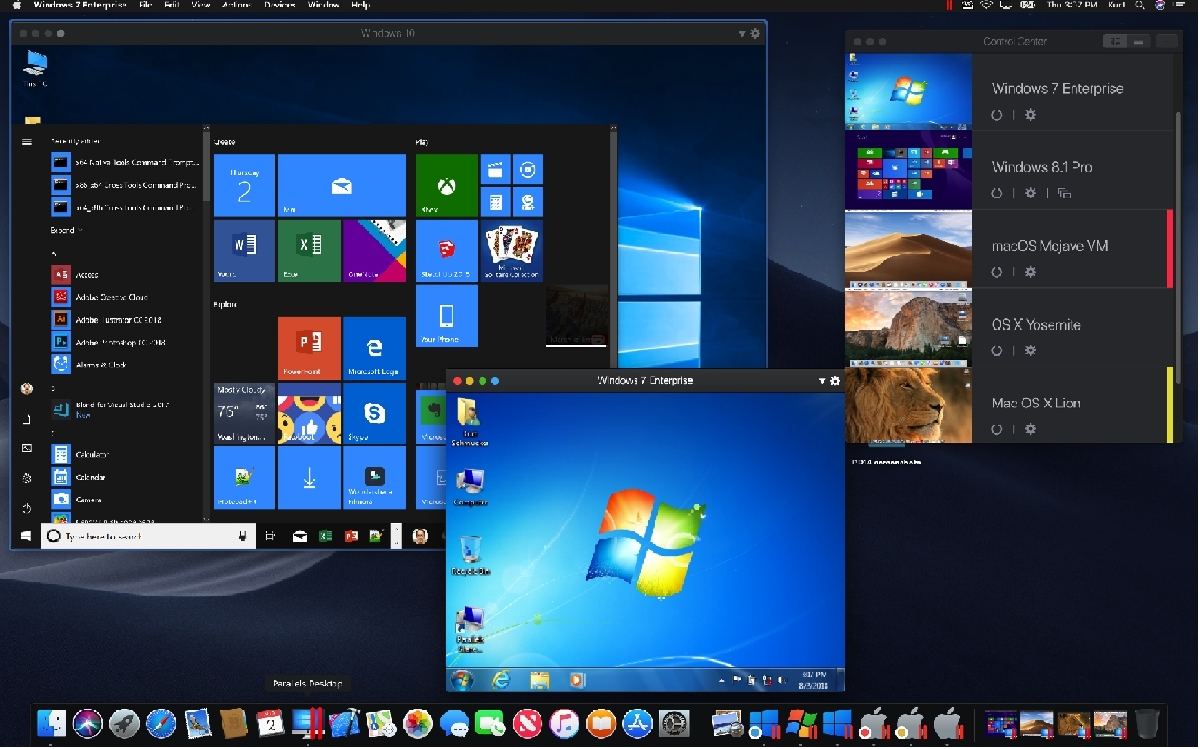Open the Actions menu in menu bar
This screenshot has width=1200, height=749.
pyautogui.click(x=236, y=5)
